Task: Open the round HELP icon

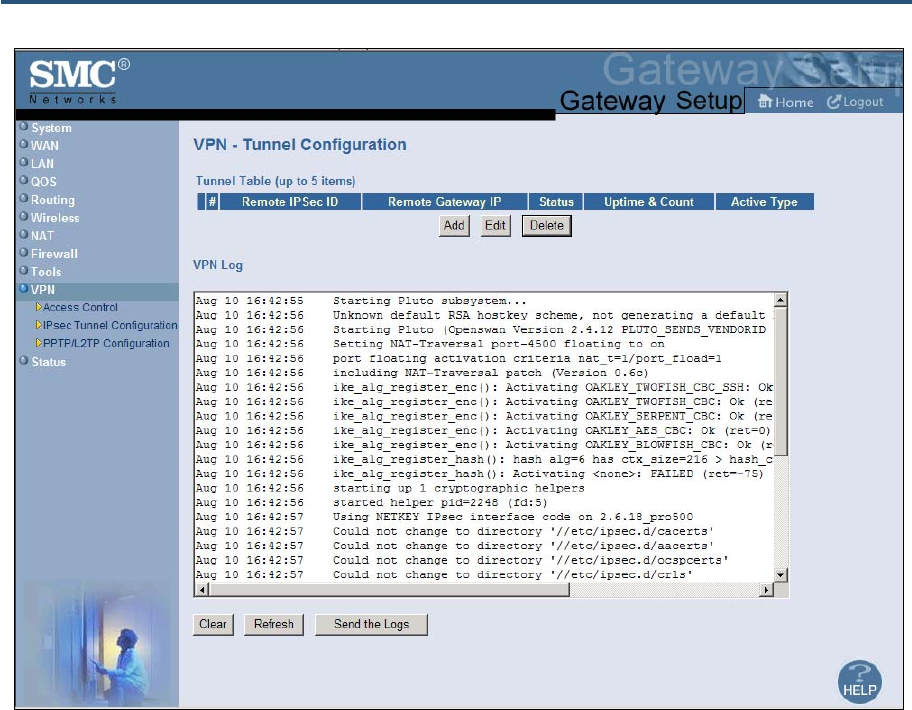Action: (860, 682)
